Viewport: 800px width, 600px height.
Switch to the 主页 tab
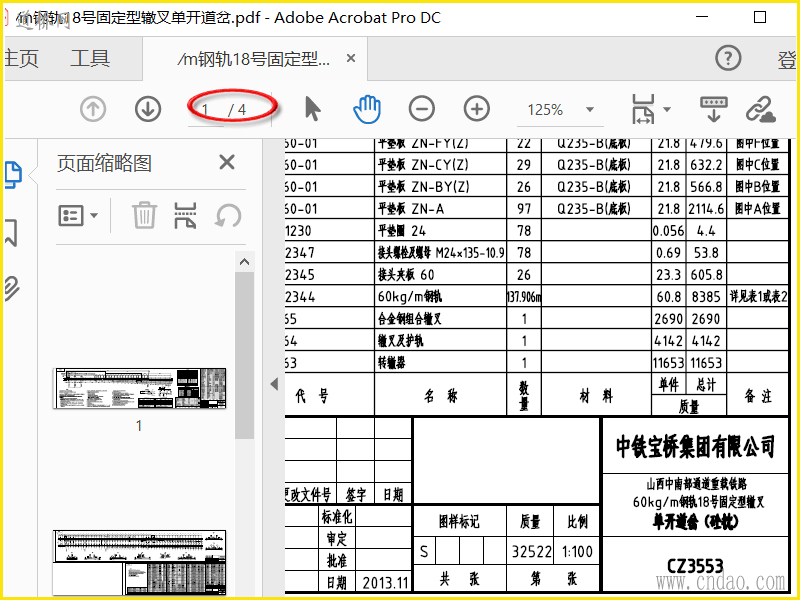[21, 59]
